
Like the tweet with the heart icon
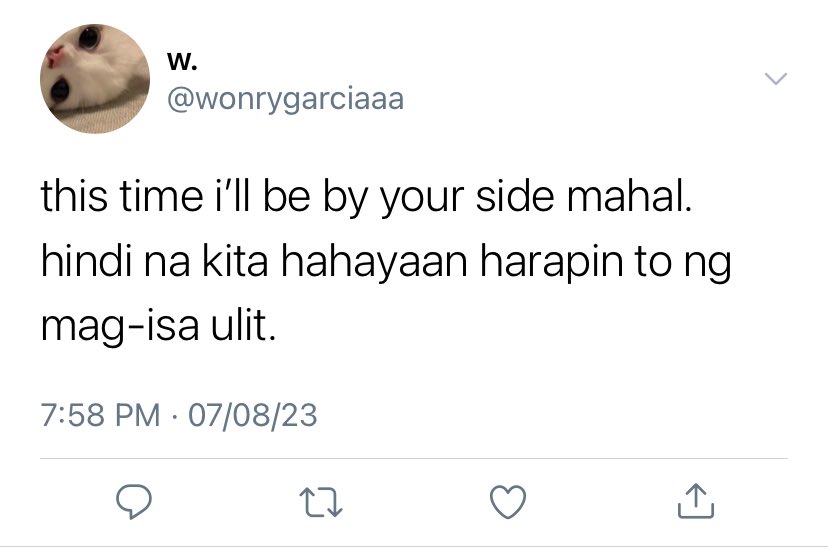click(x=508, y=502)
